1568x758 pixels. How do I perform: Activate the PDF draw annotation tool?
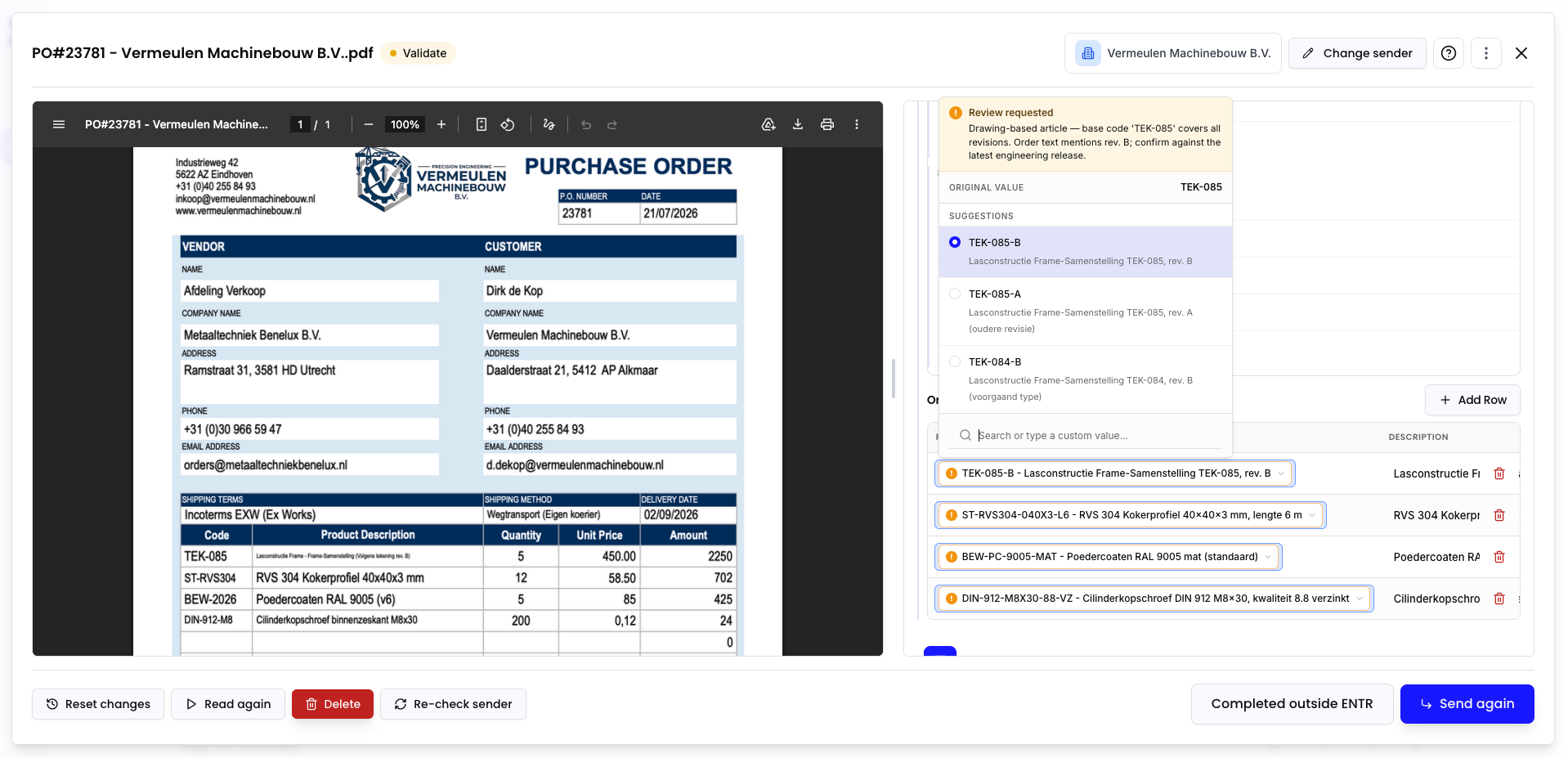(x=549, y=124)
